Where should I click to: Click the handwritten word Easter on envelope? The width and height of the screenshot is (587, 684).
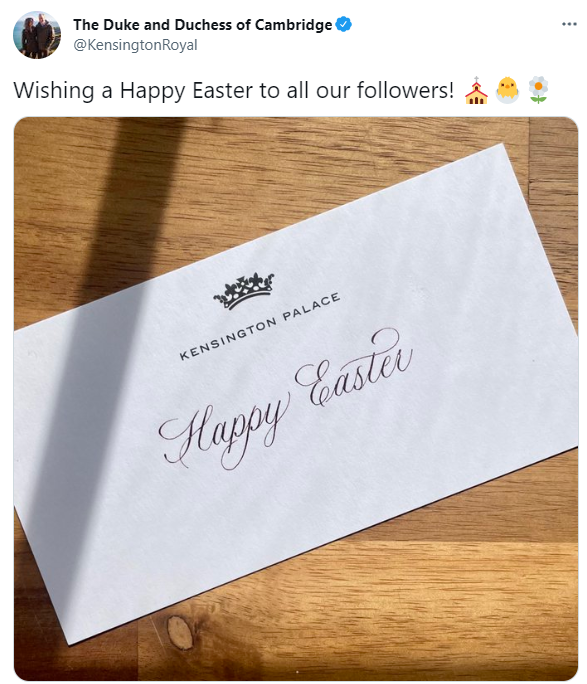pos(354,367)
